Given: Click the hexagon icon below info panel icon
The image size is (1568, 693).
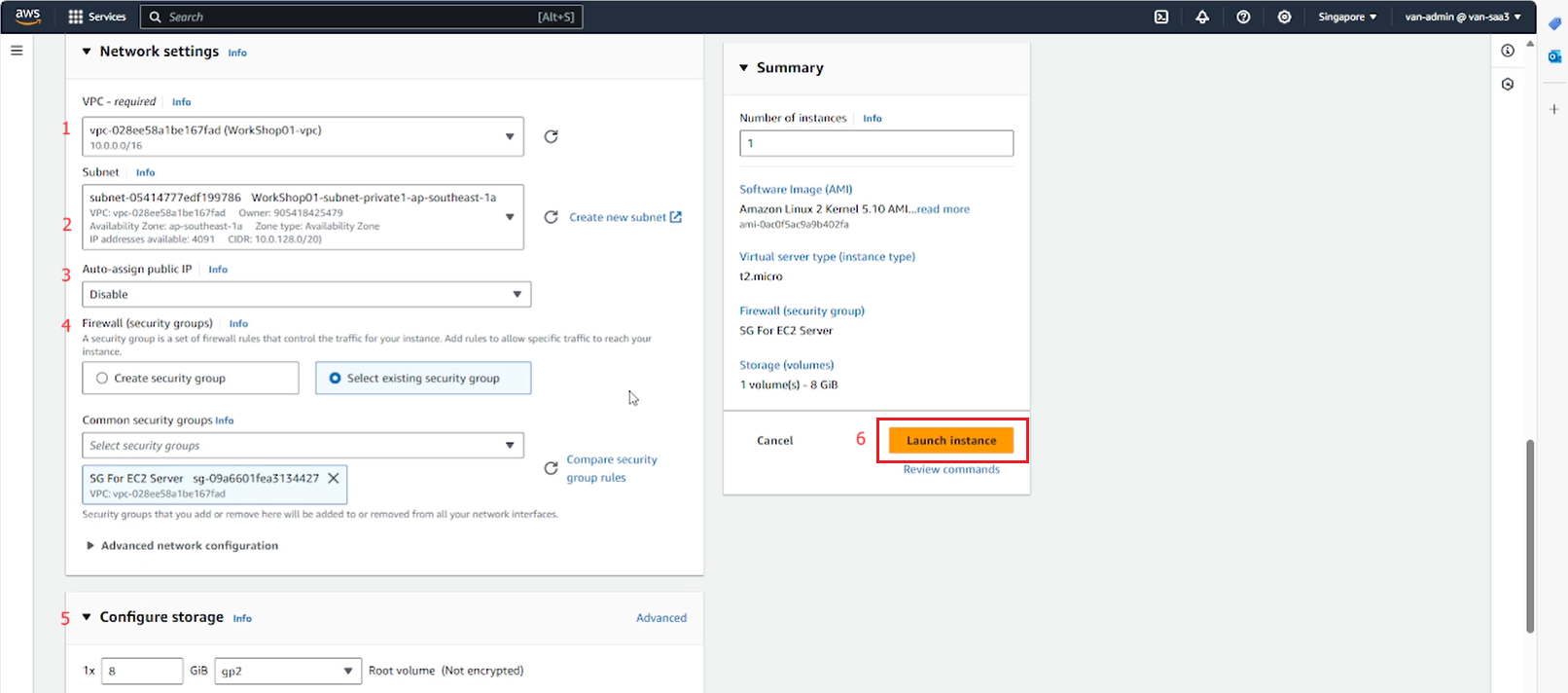Looking at the screenshot, I should tap(1508, 85).
